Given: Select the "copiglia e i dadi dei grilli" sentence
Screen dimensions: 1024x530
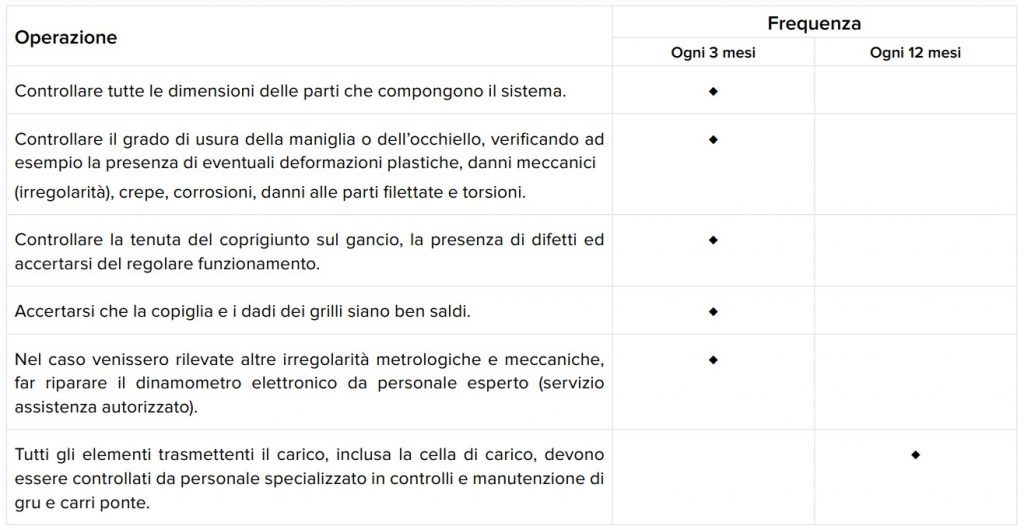Looking at the screenshot, I should [x=242, y=311].
